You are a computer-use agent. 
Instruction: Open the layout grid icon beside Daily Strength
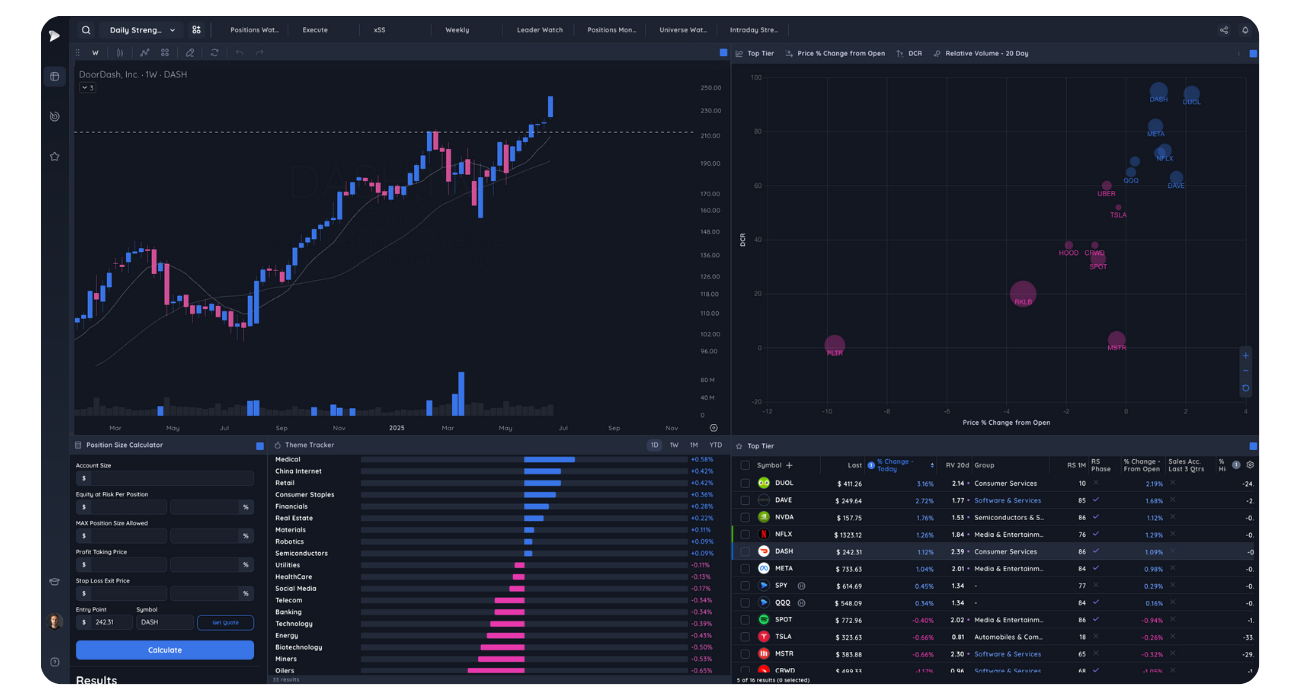196,30
